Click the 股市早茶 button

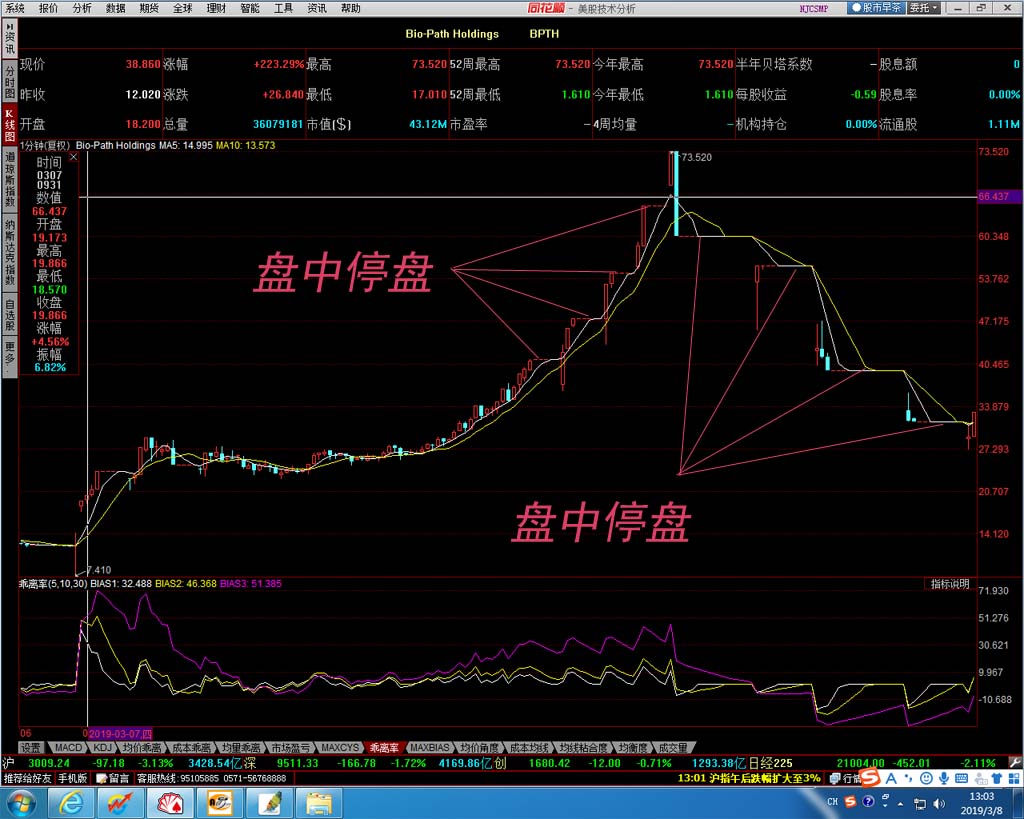click(876, 8)
